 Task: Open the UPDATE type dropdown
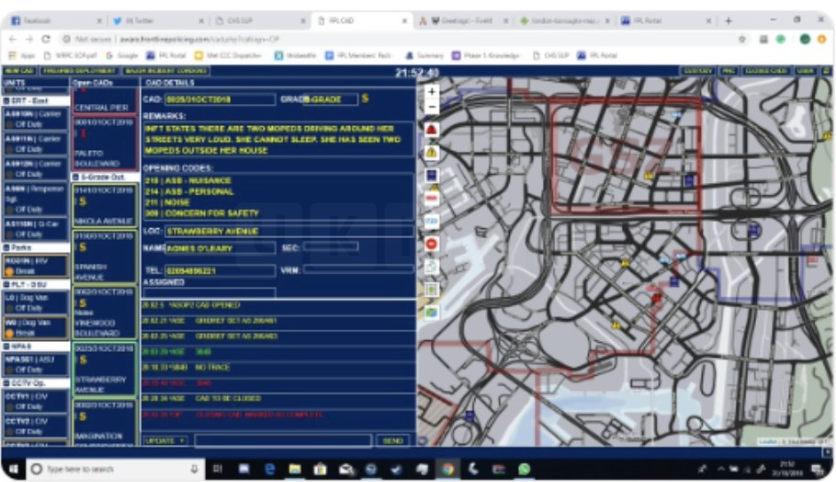(165, 441)
